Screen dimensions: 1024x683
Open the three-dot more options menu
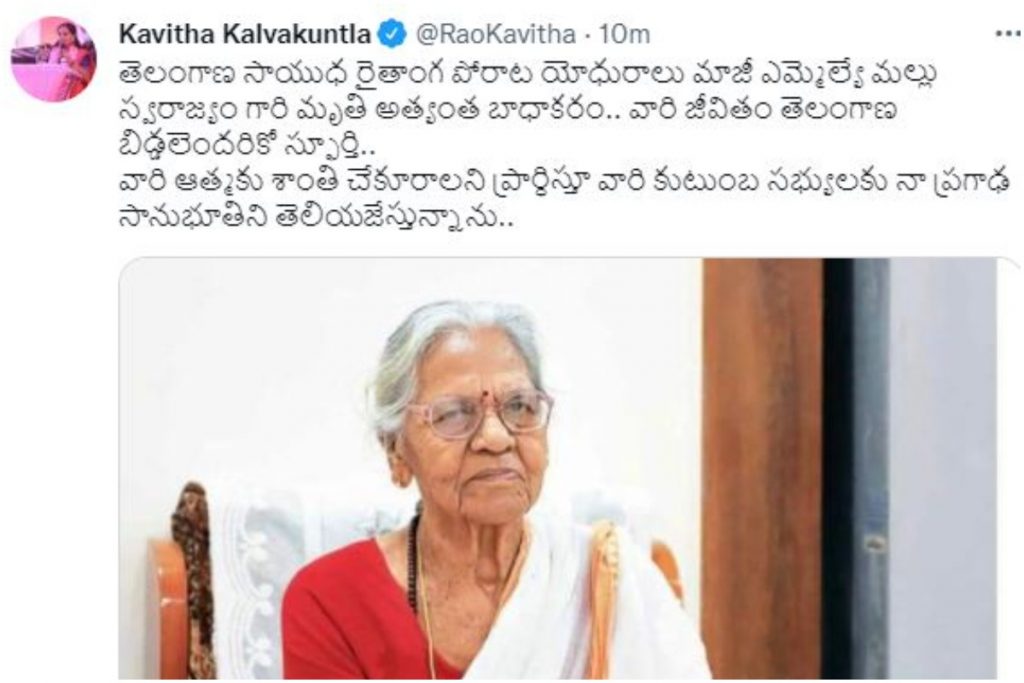click(x=1006, y=33)
